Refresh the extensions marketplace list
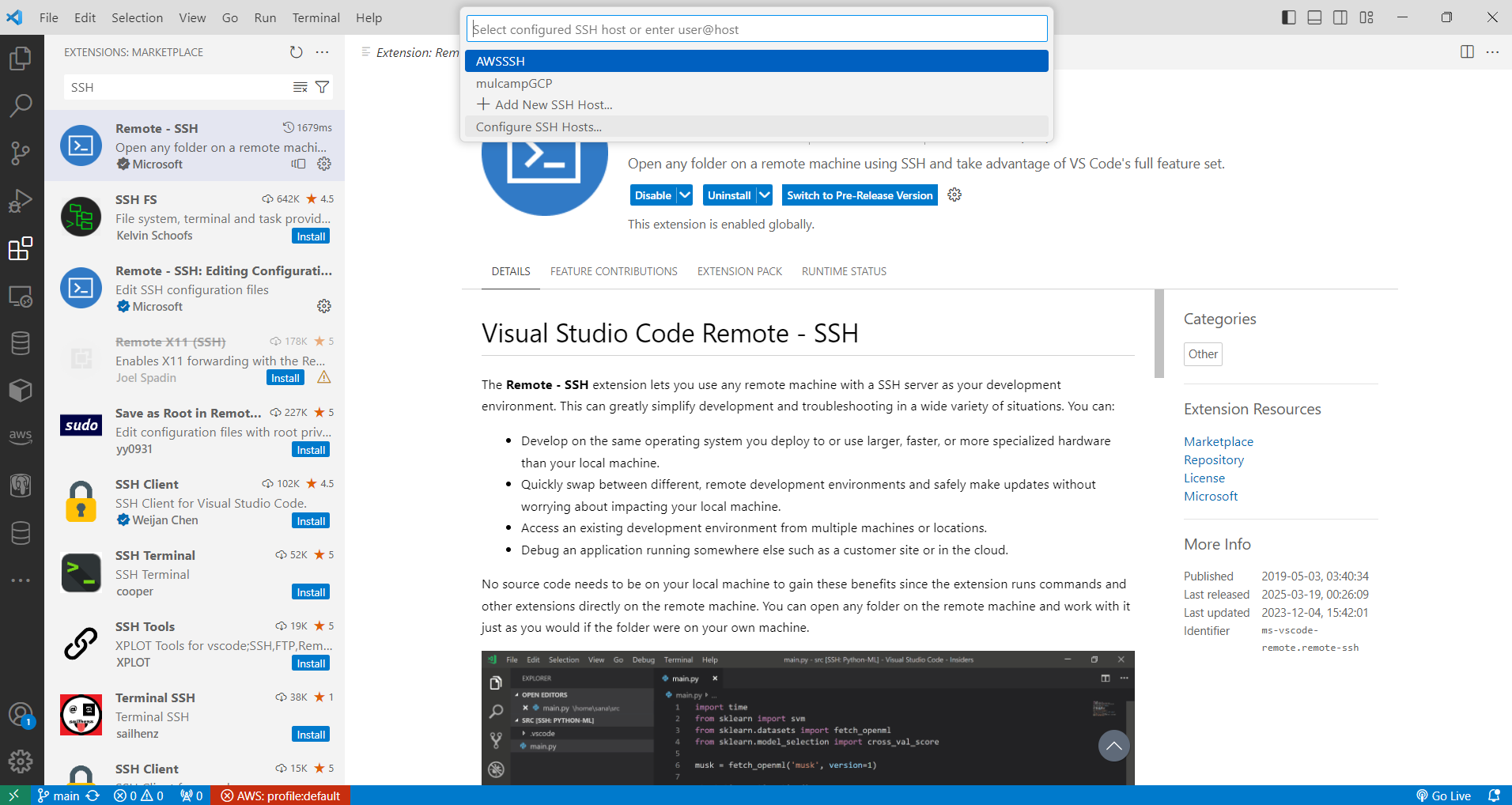The image size is (1512, 805). click(x=297, y=52)
